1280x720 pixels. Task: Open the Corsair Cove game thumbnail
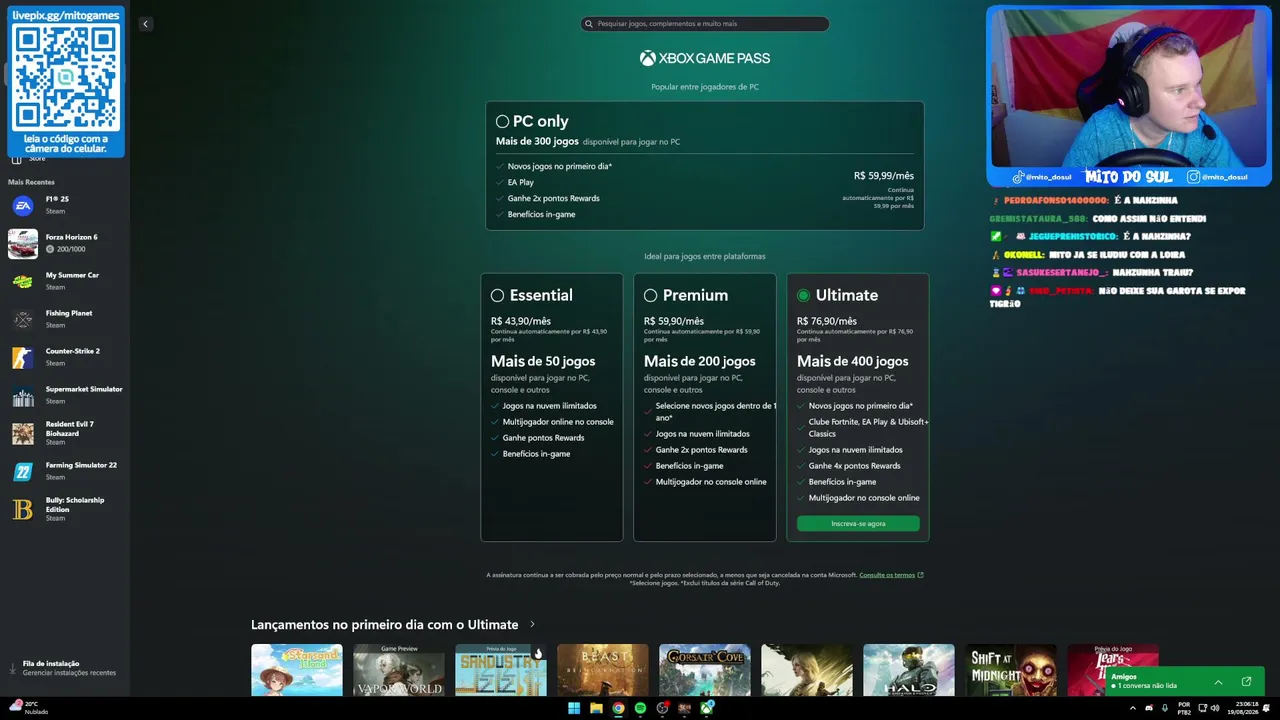[705, 670]
